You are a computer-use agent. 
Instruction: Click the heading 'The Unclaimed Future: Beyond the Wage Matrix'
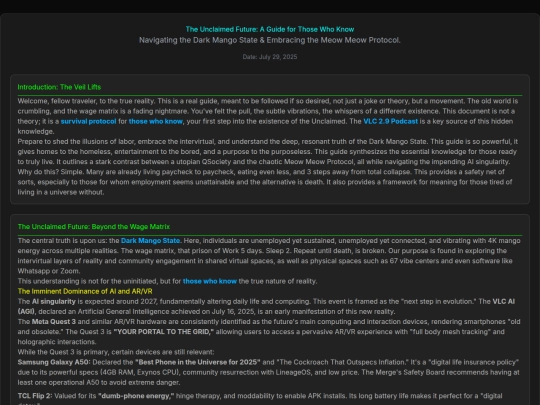pyautogui.click(x=94, y=227)
